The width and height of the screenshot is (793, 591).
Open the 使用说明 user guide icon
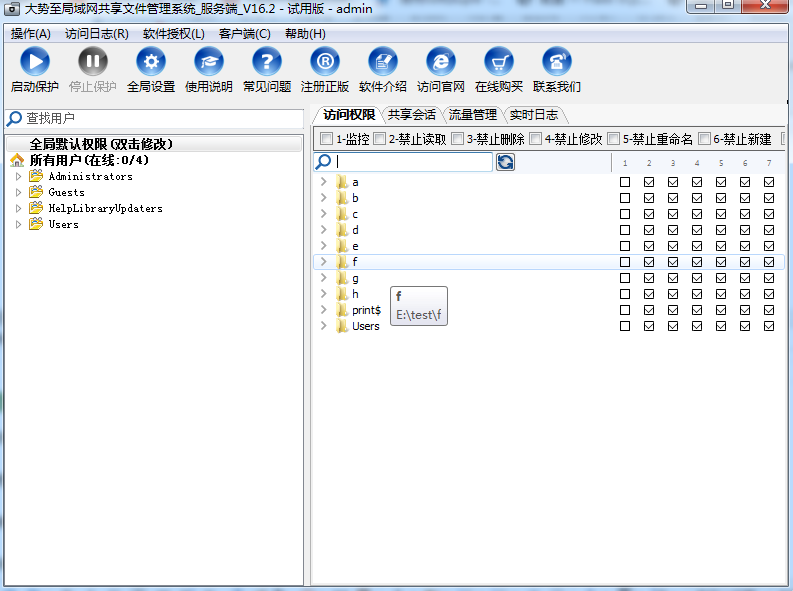pyautogui.click(x=209, y=62)
